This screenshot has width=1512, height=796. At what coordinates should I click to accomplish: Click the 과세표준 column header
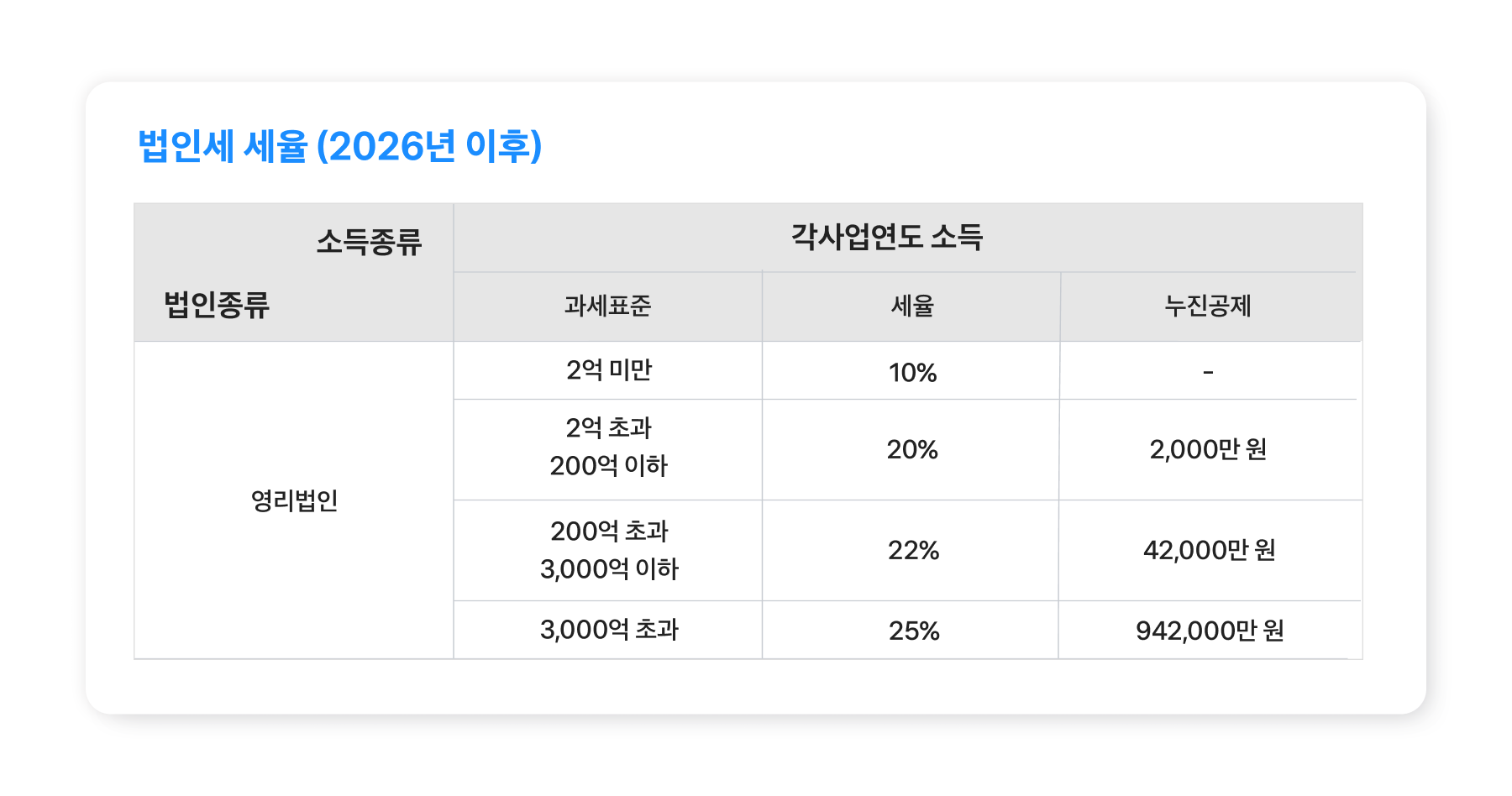(x=607, y=306)
